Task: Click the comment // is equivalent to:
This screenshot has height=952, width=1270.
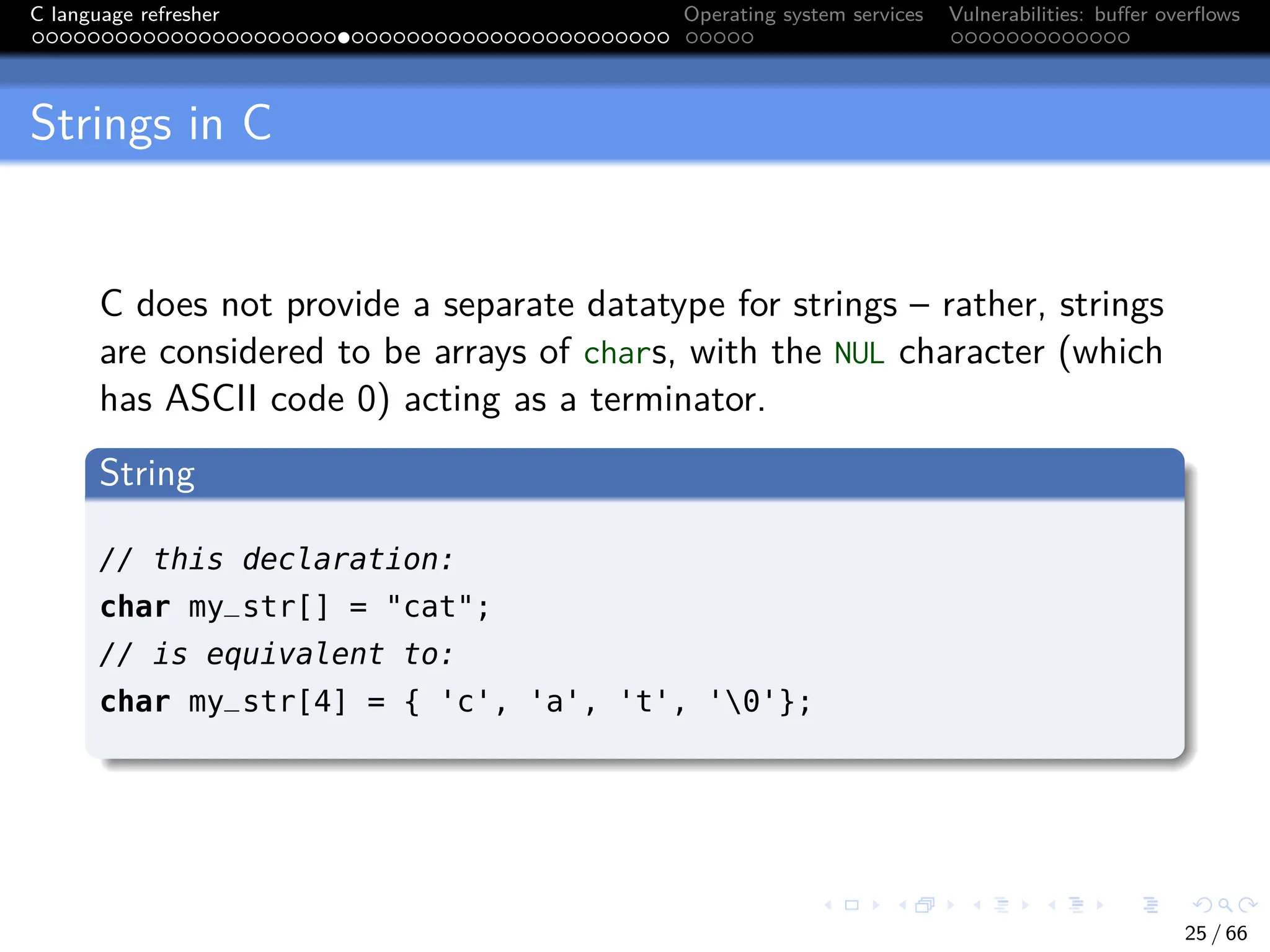Action: [x=277, y=654]
